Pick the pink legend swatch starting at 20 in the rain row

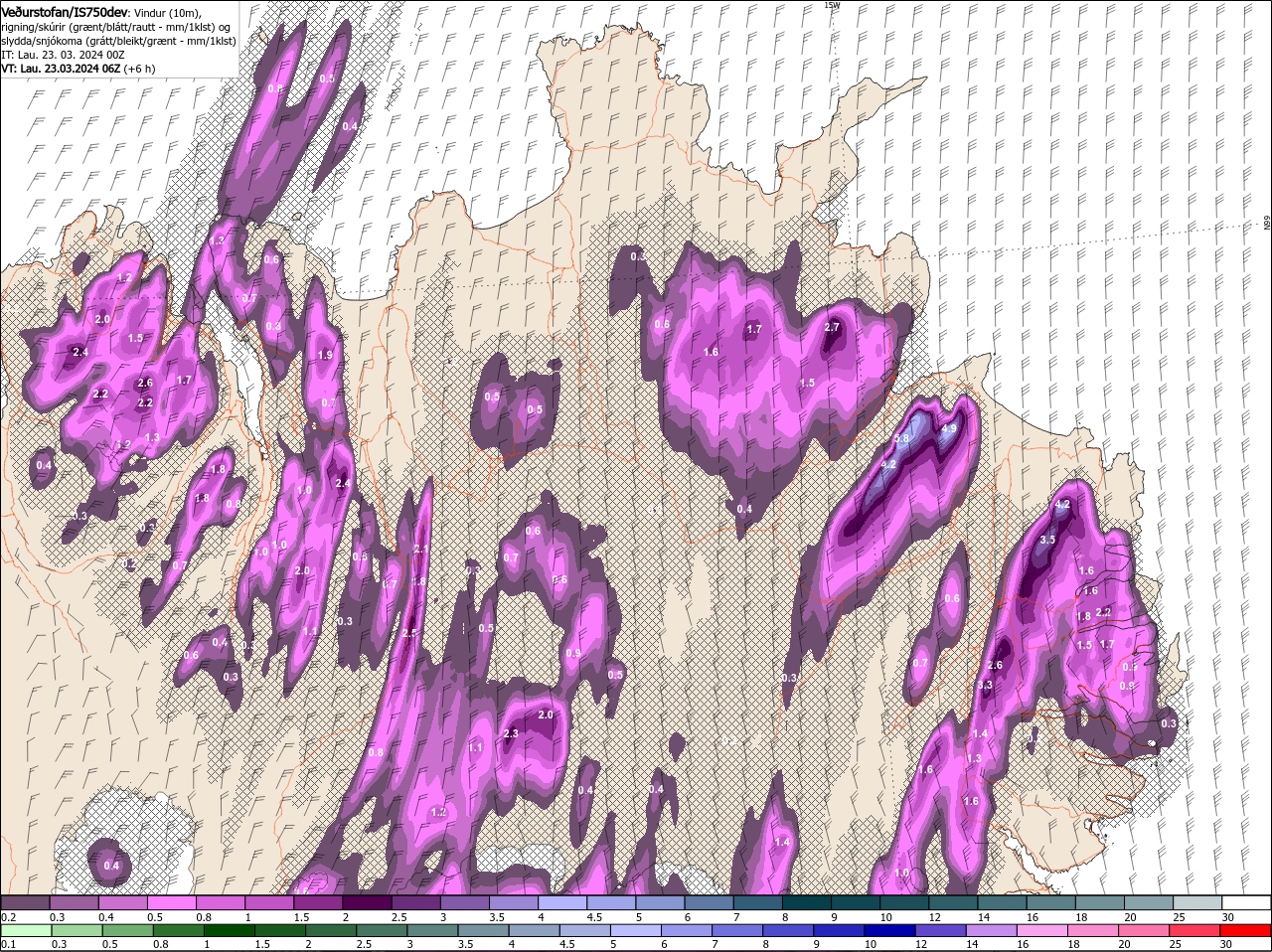pyautogui.click(x=1146, y=930)
